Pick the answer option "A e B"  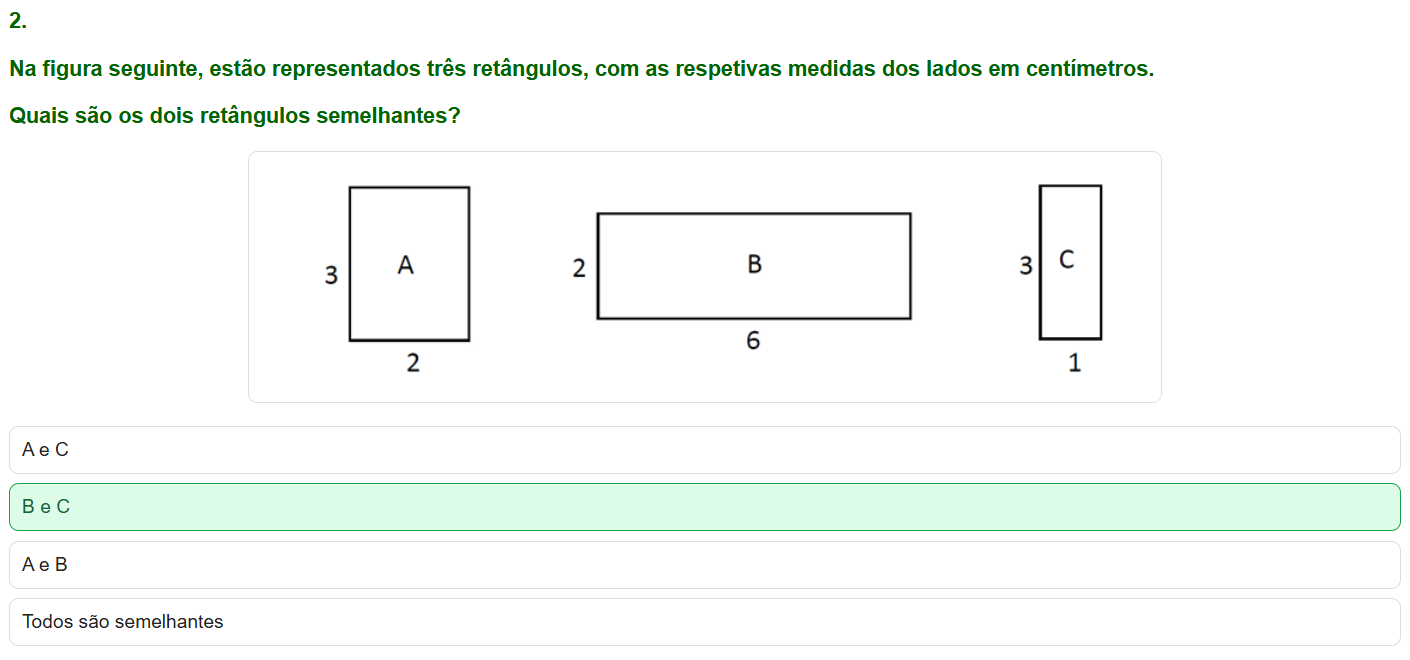tap(704, 565)
